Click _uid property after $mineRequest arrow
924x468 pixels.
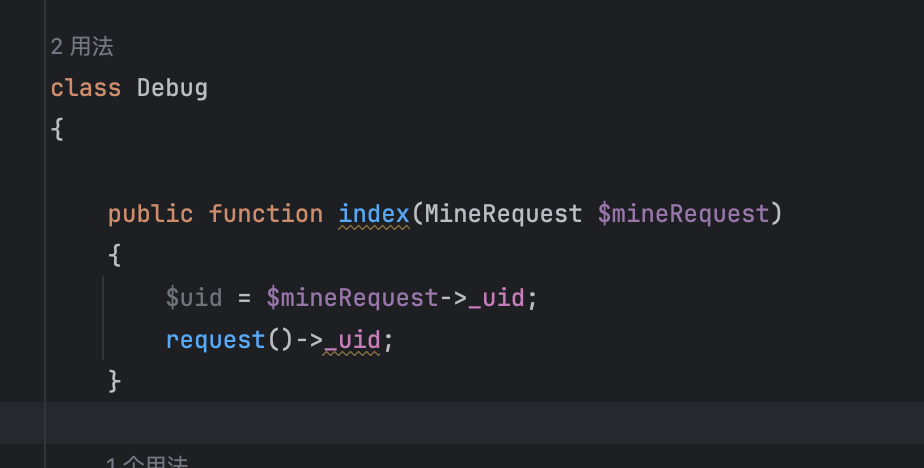(x=496, y=298)
